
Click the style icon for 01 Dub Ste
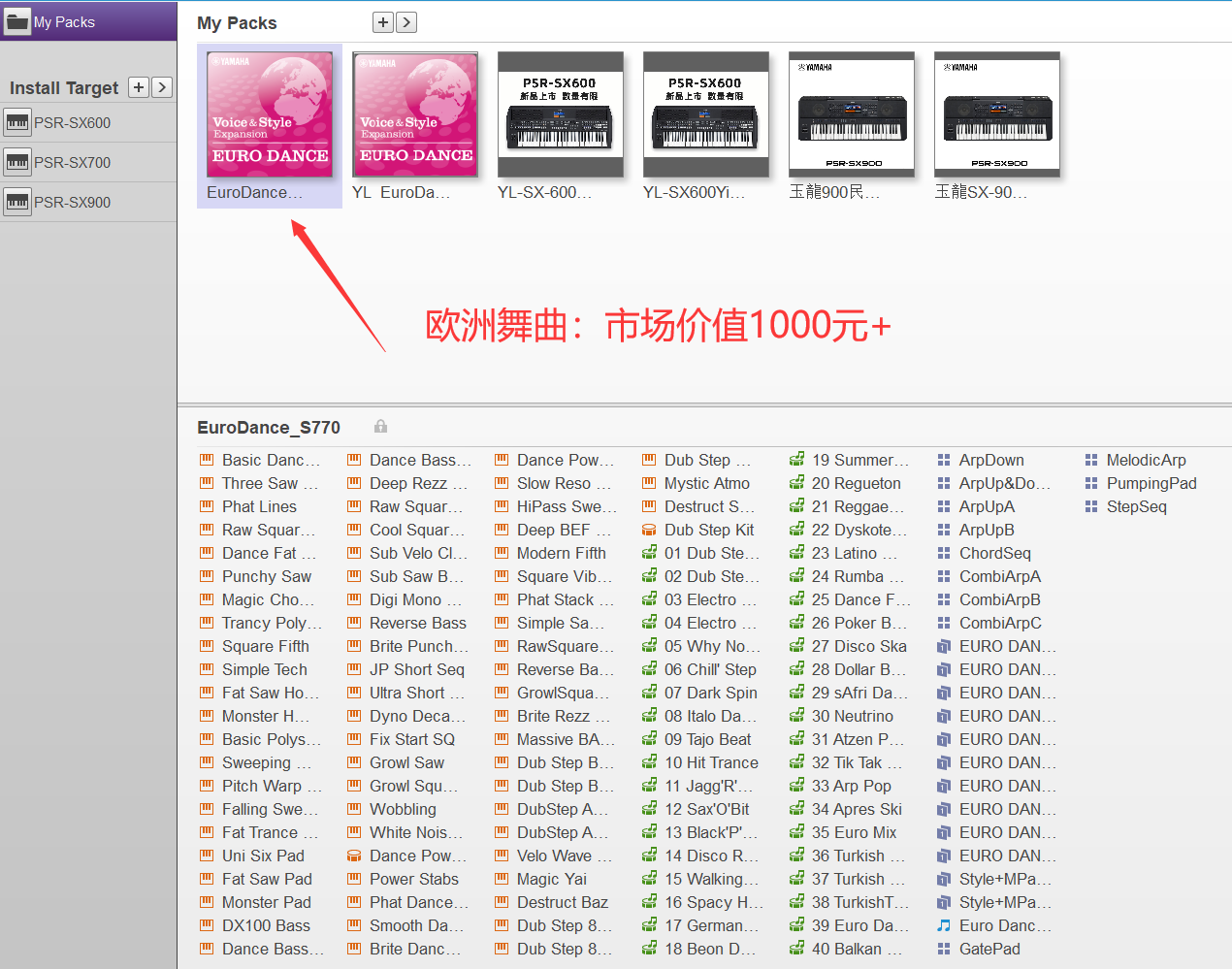[649, 553]
